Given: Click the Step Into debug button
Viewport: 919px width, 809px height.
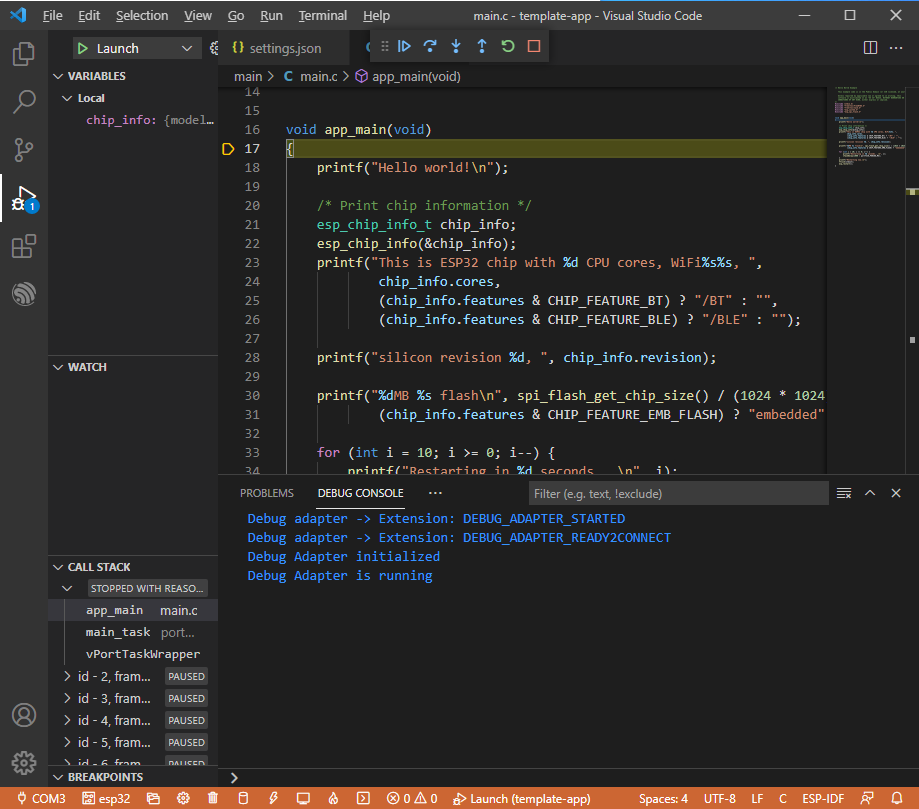Looking at the screenshot, I should [x=456, y=46].
